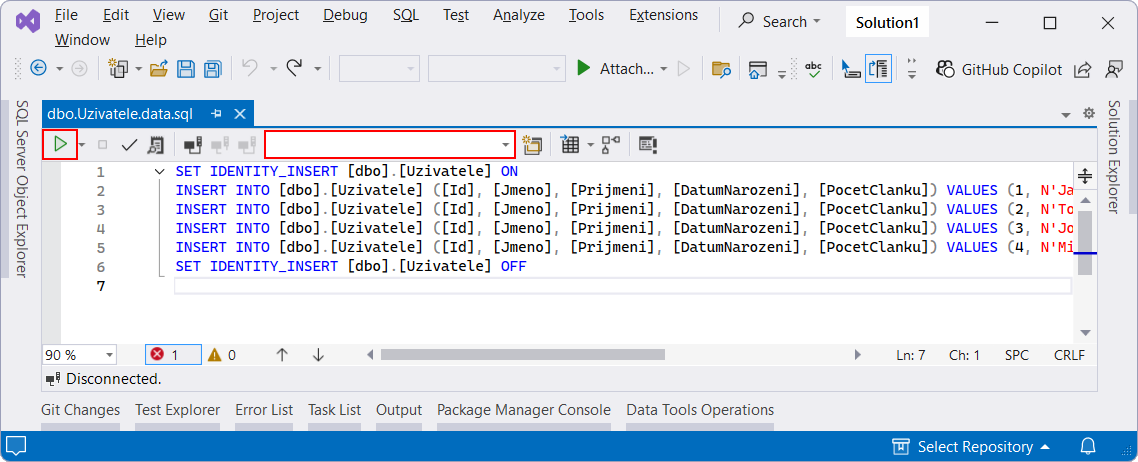1138x462 pixels.
Task: Open the Window menu
Action: pyautogui.click(x=82, y=39)
